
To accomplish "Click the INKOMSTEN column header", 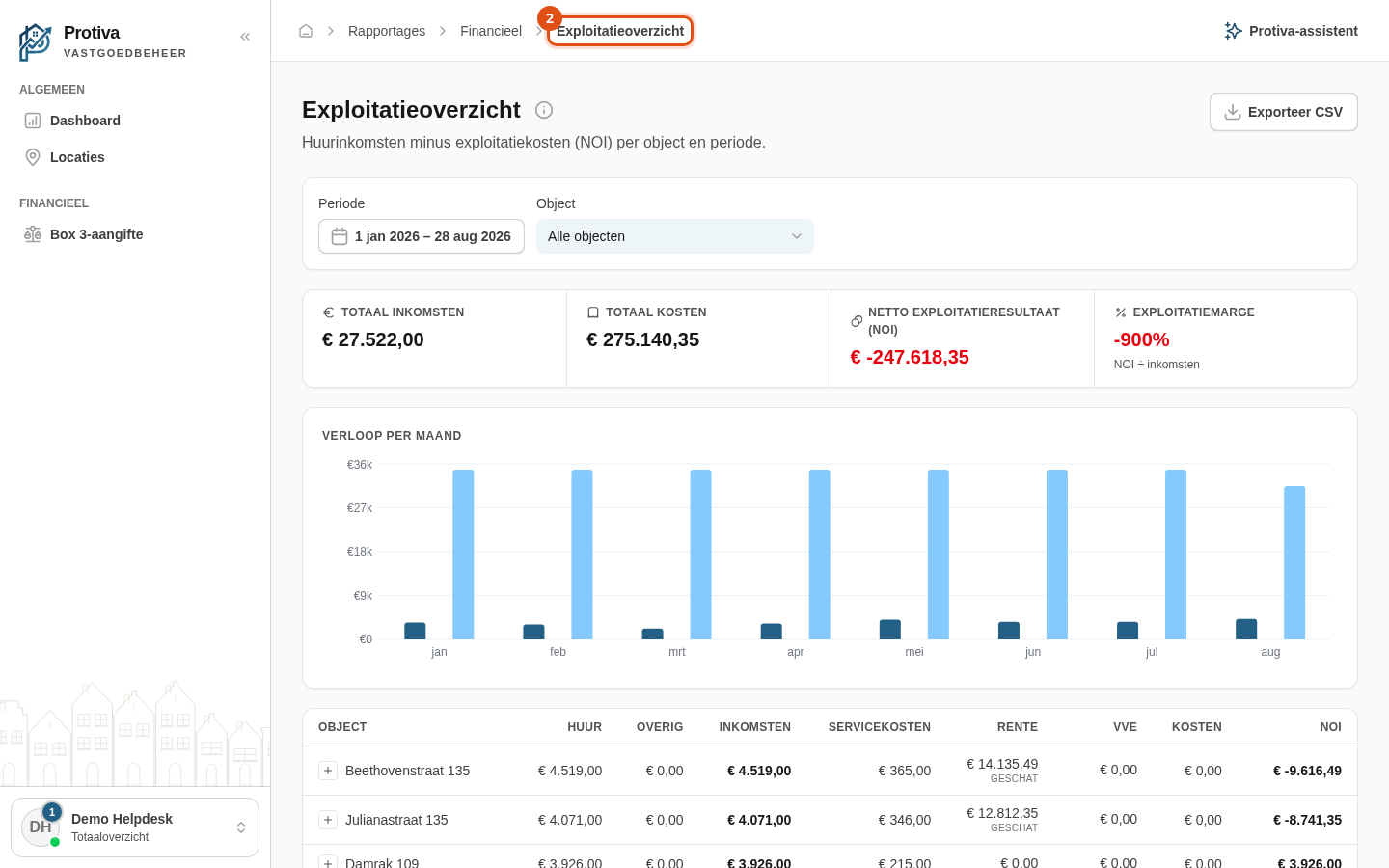I will click(755, 727).
